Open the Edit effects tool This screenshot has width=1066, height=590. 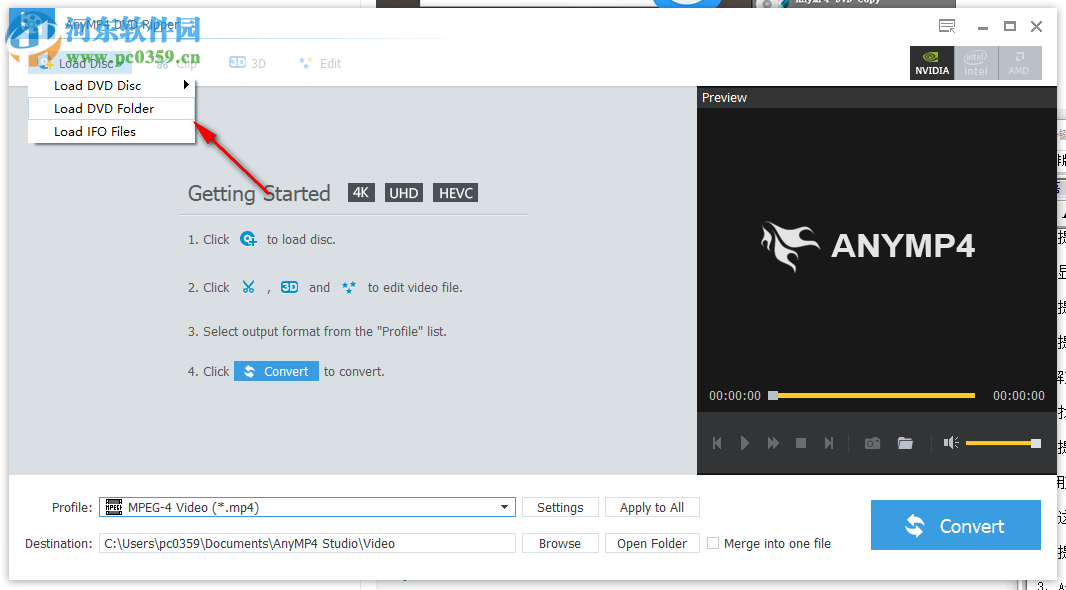pos(320,63)
